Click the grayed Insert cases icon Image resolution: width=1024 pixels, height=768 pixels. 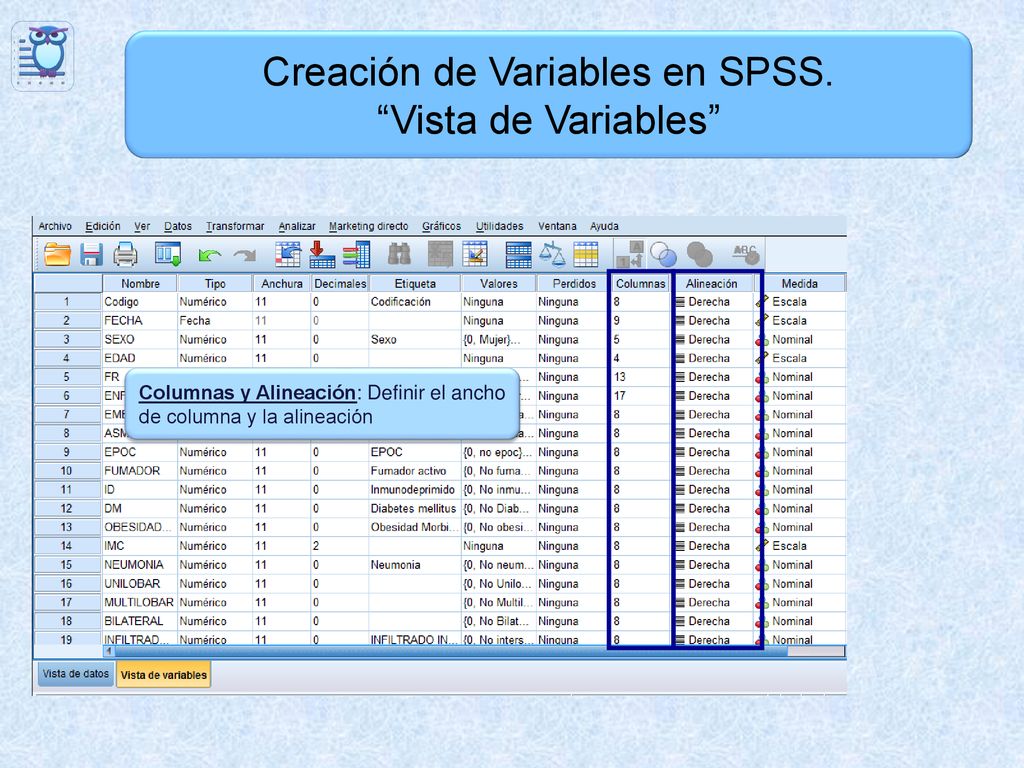pyautogui.click(x=440, y=254)
